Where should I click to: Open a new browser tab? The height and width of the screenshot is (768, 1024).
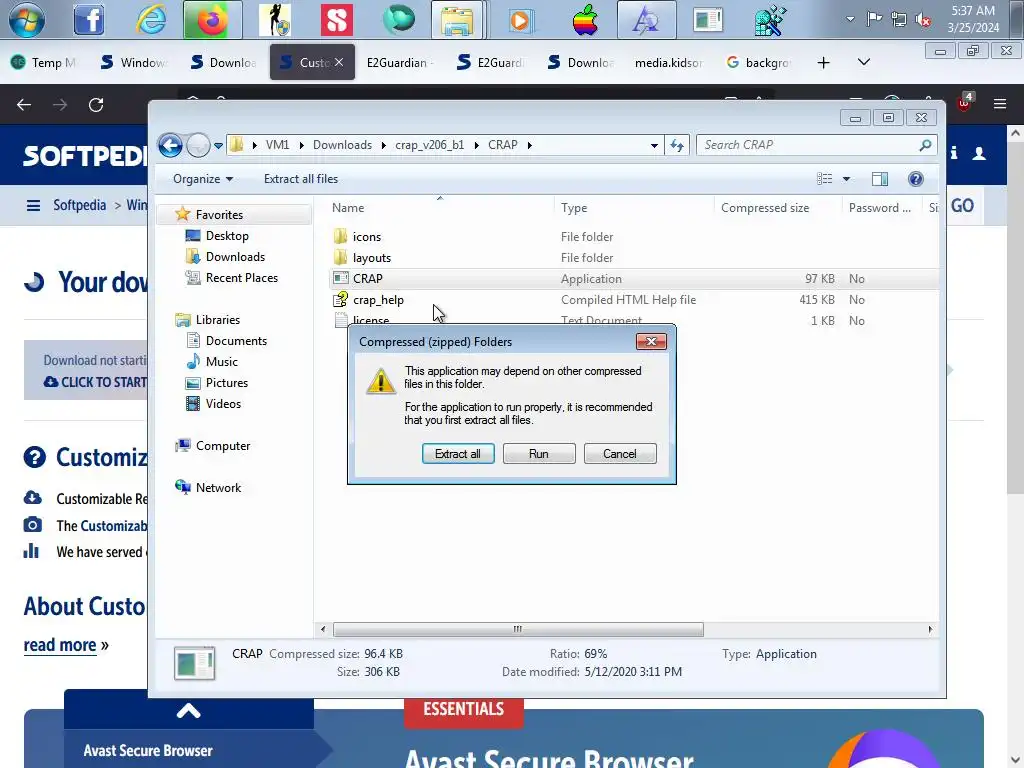pyautogui.click(x=824, y=63)
